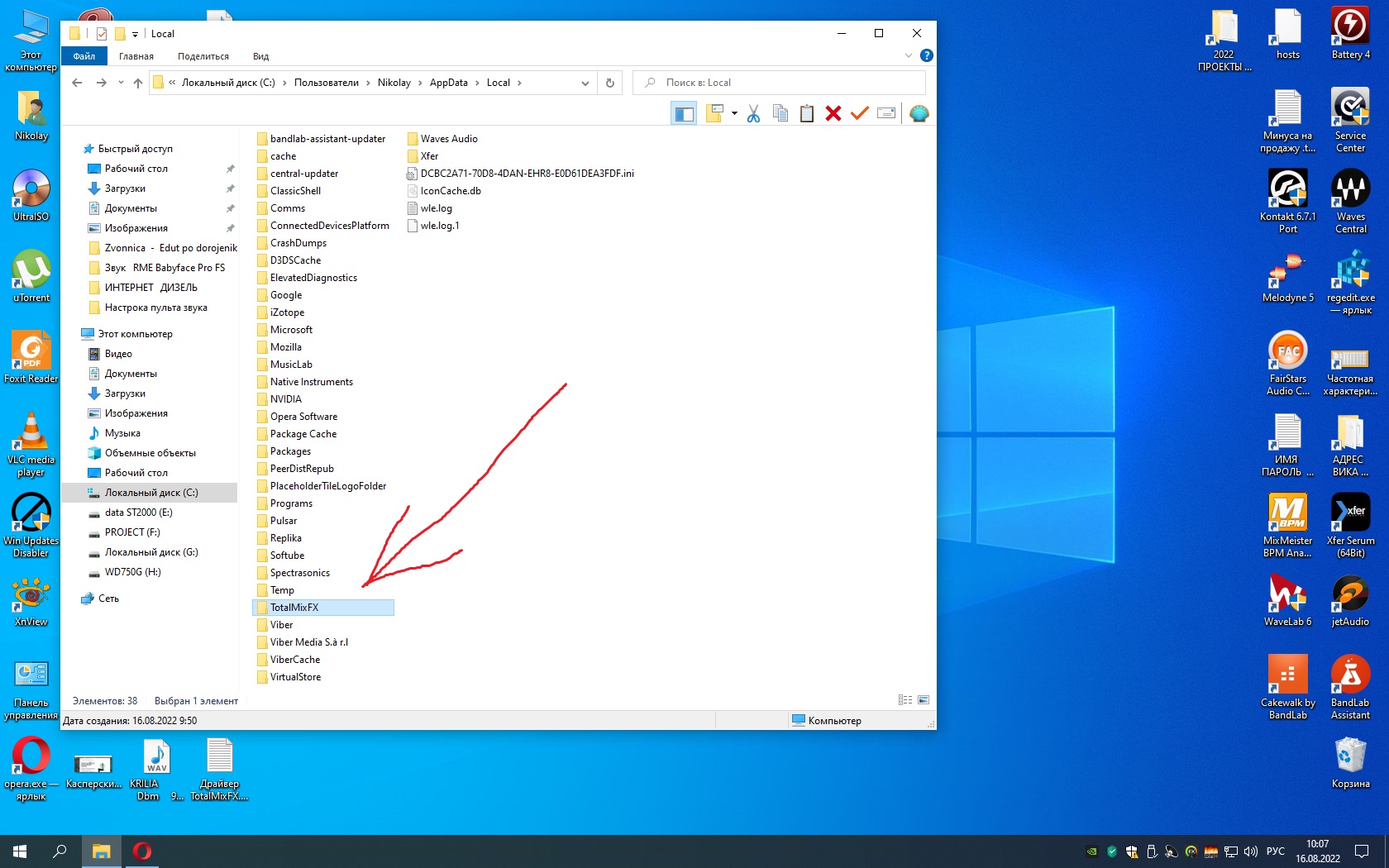Screen dimensions: 1389x868
Task: Click the AppData breadcrumb in the address bar
Action: tap(449, 83)
